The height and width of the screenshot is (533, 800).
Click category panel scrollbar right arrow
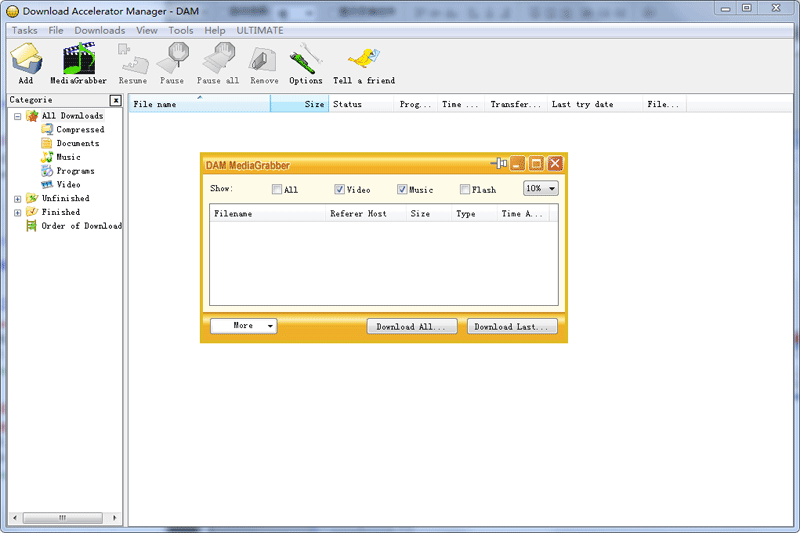pyautogui.click(x=114, y=518)
